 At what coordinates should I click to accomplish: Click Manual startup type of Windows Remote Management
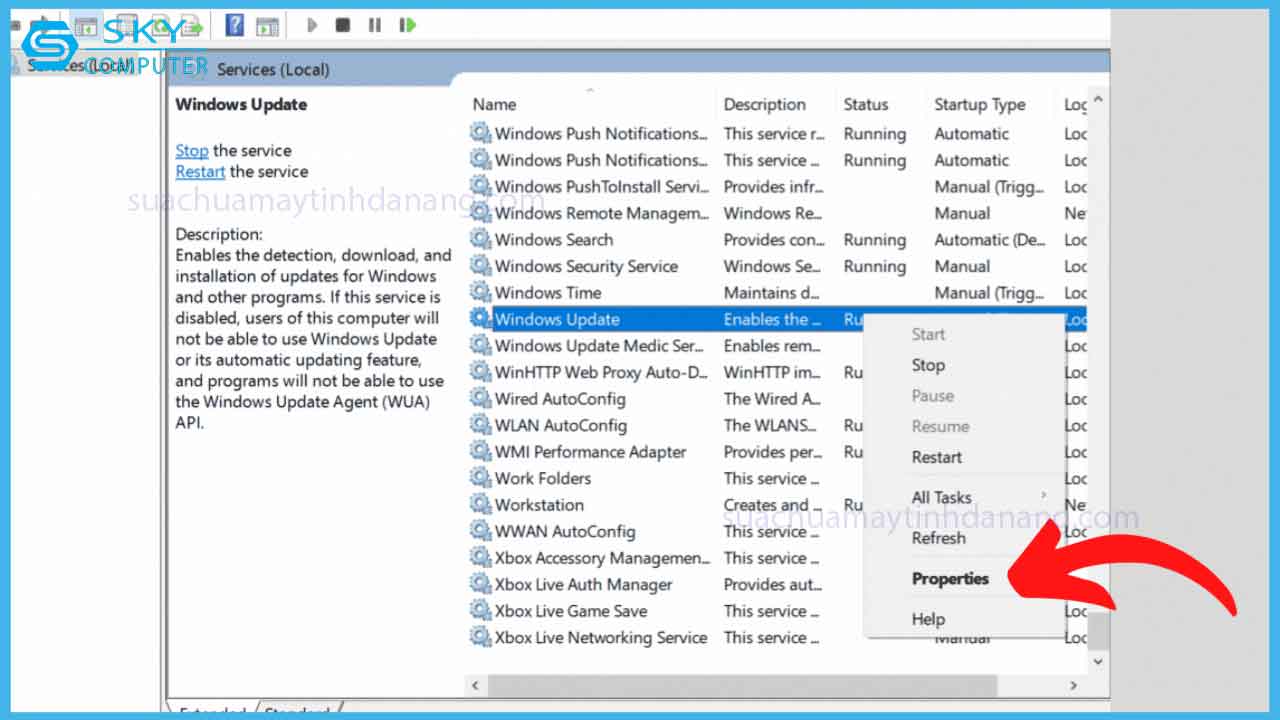[x=962, y=213]
